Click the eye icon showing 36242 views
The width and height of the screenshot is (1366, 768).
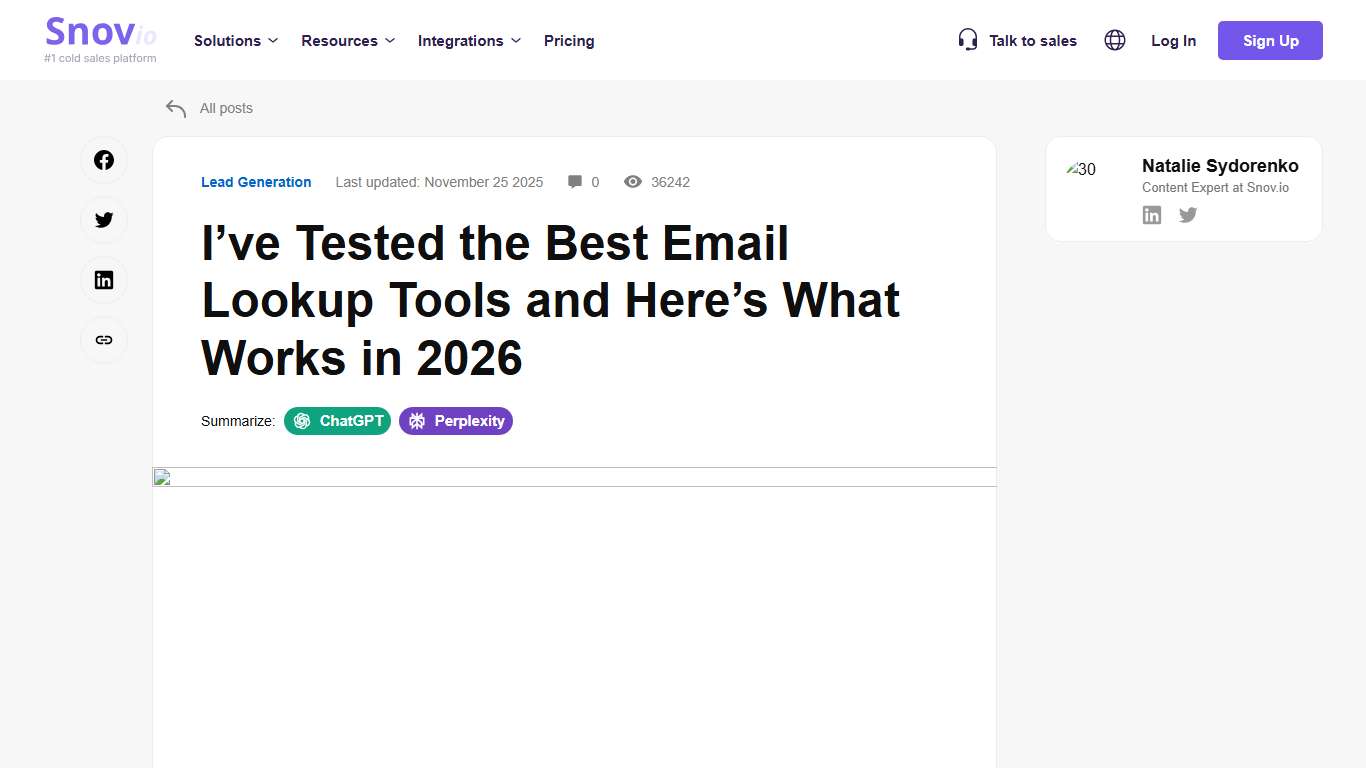[x=632, y=181]
